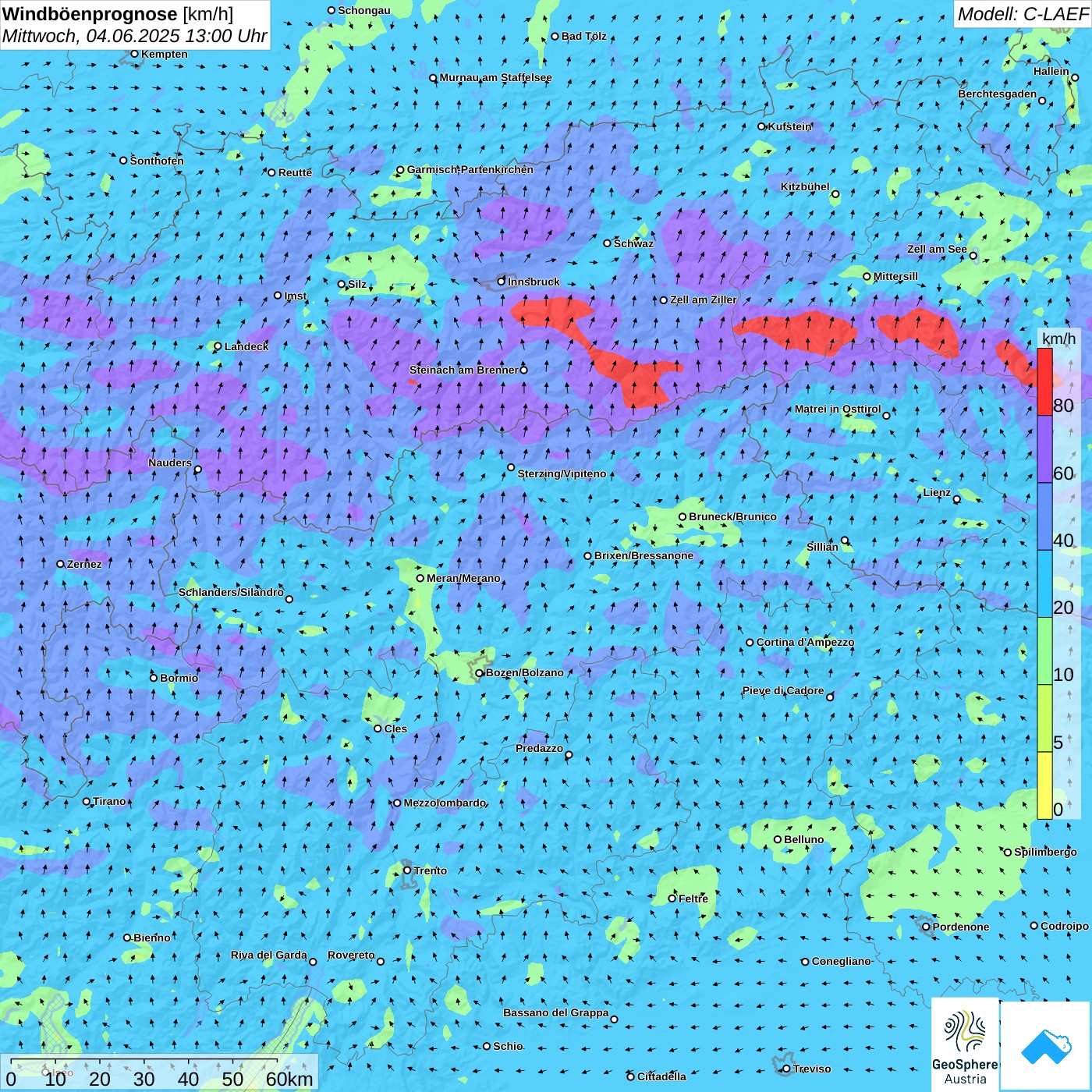Click the Lienz city marker
The height and width of the screenshot is (1092, 1092).
pos(957,499)
